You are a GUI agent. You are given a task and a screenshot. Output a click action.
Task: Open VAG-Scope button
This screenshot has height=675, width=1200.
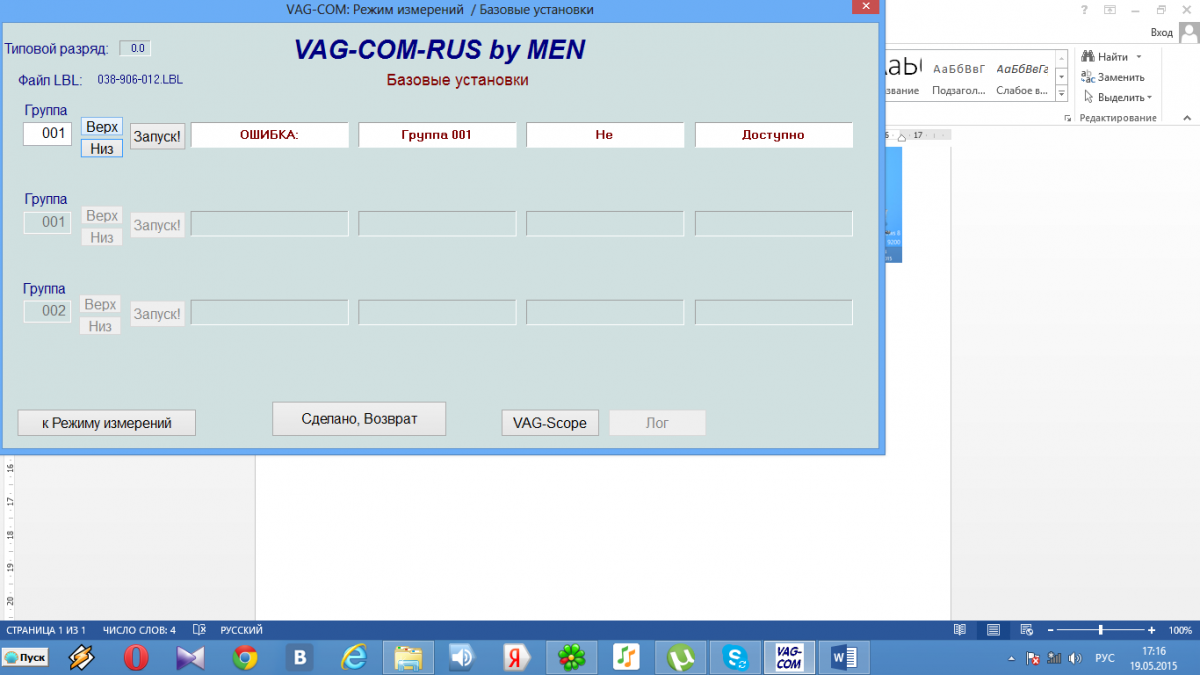(x=550, y=423)
